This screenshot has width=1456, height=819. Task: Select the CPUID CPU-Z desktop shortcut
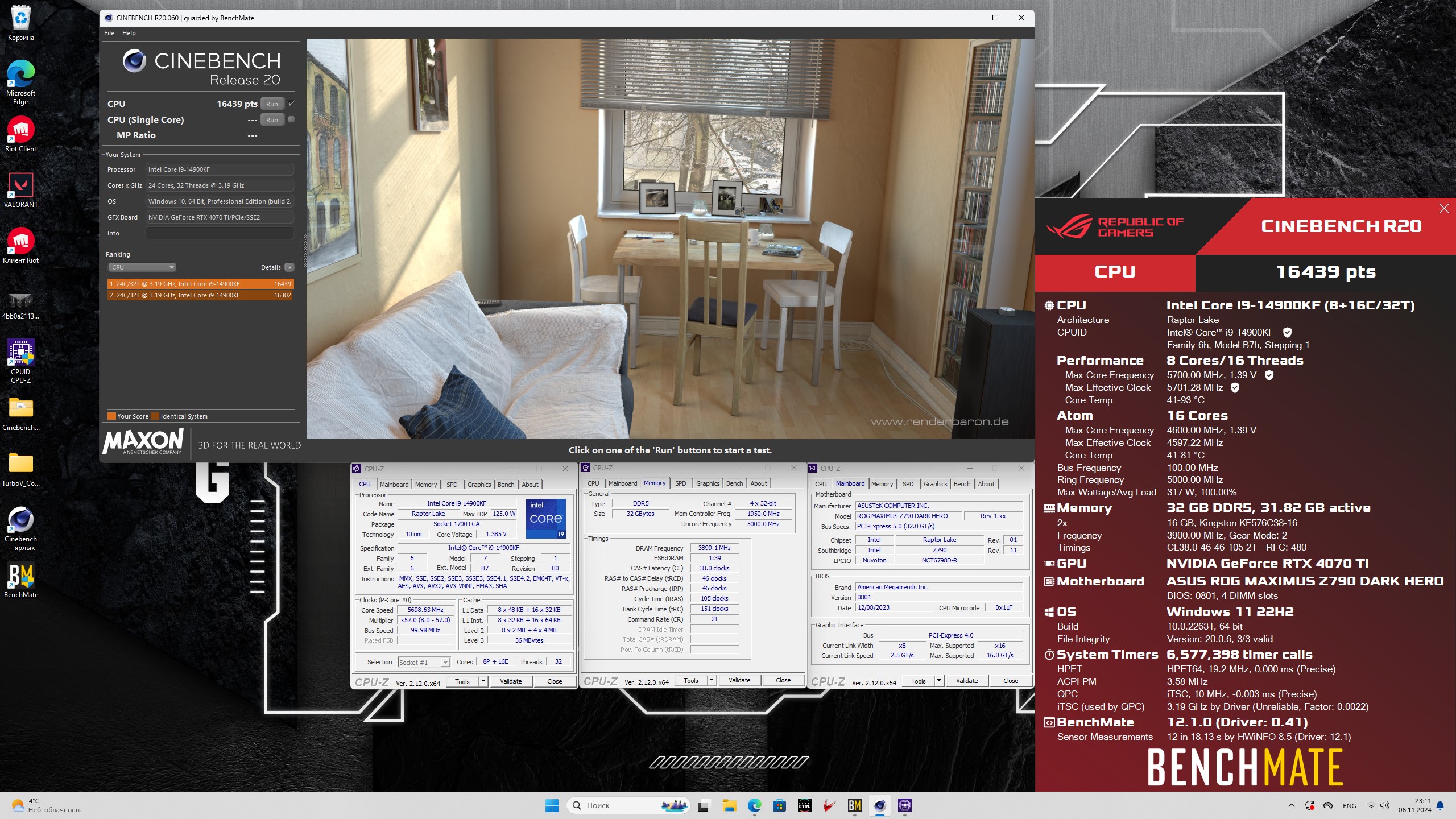point(20,361)
